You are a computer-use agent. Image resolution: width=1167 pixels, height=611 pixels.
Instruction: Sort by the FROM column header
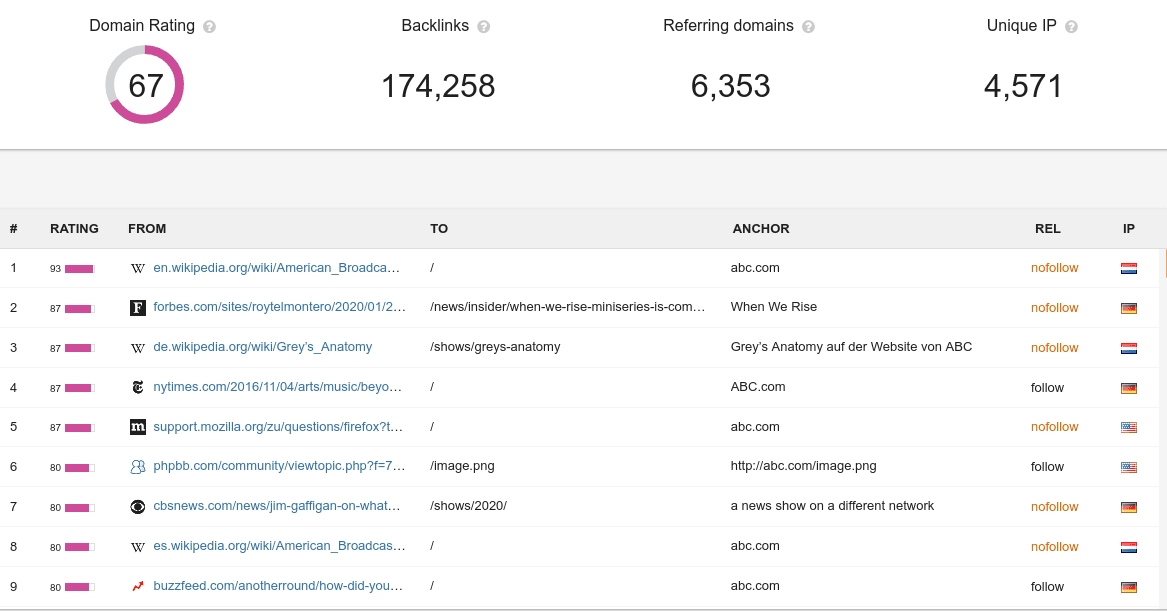point(147,228)
